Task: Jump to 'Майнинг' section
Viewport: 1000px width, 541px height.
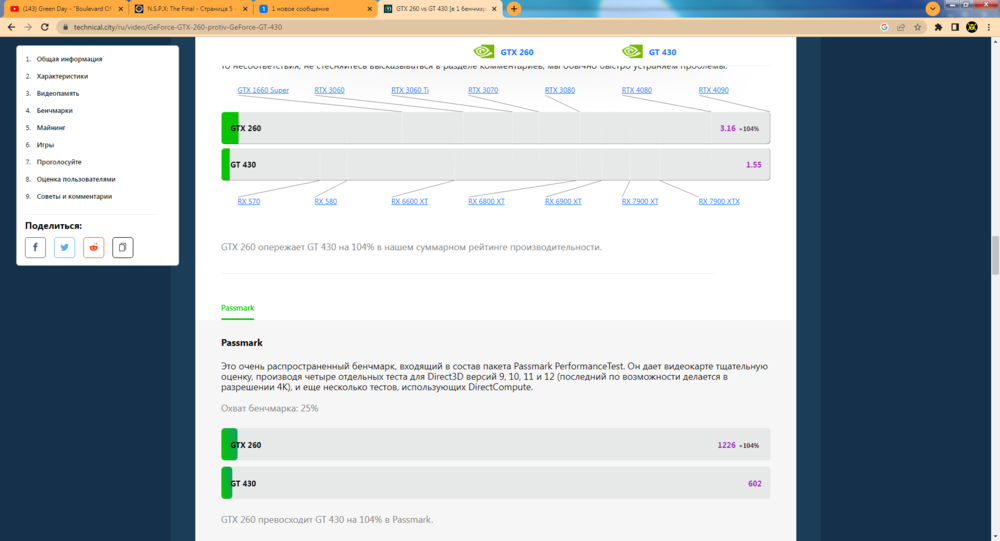Action: (50, 128)
